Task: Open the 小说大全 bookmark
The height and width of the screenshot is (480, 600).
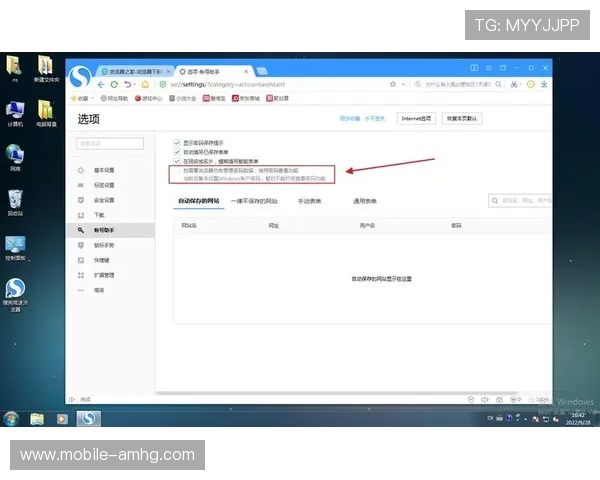Action: [183, 98]
